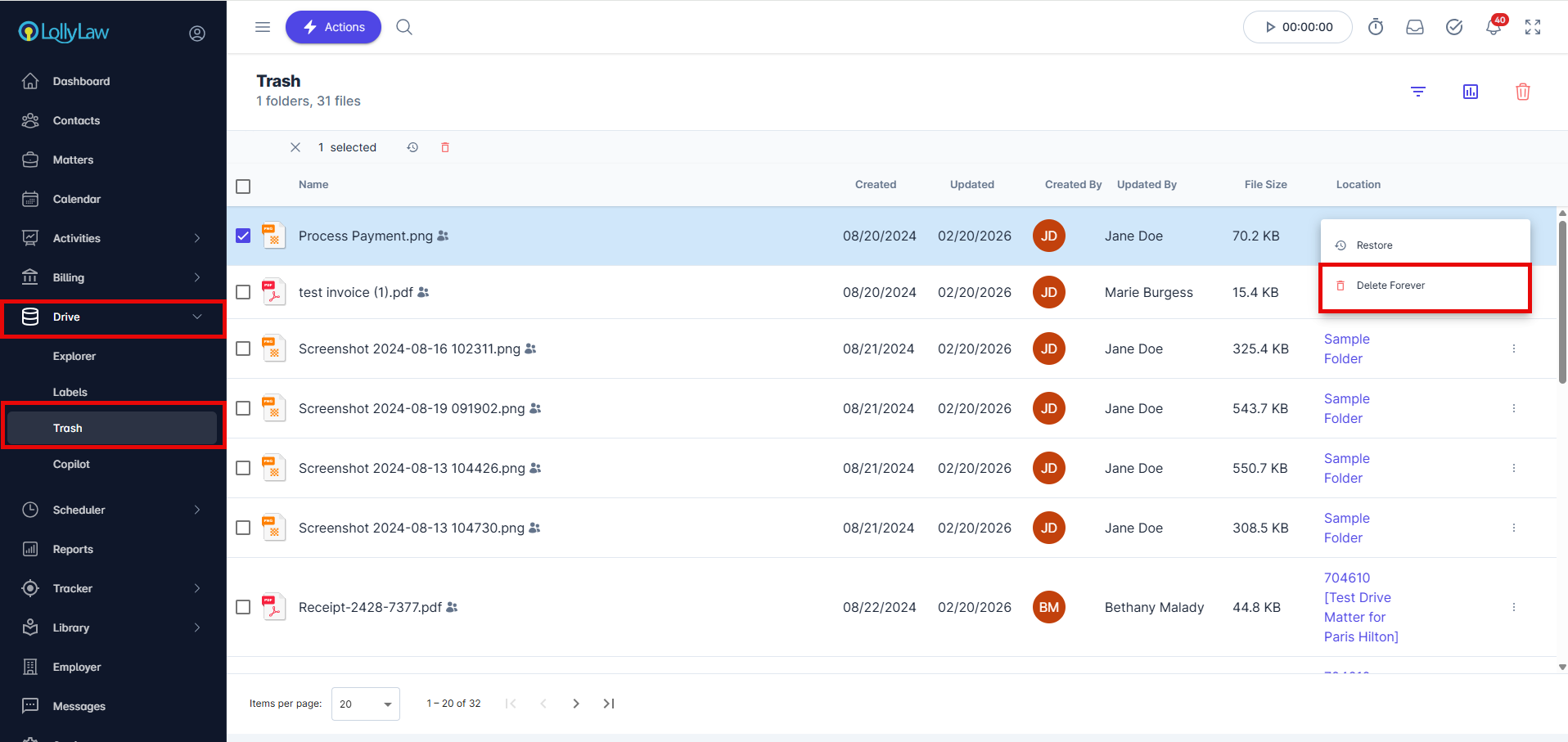
Task: Select Screenshot 2024-08-16 102311.png checkbox
Action: pyautogui.click(x=243, y=349)
